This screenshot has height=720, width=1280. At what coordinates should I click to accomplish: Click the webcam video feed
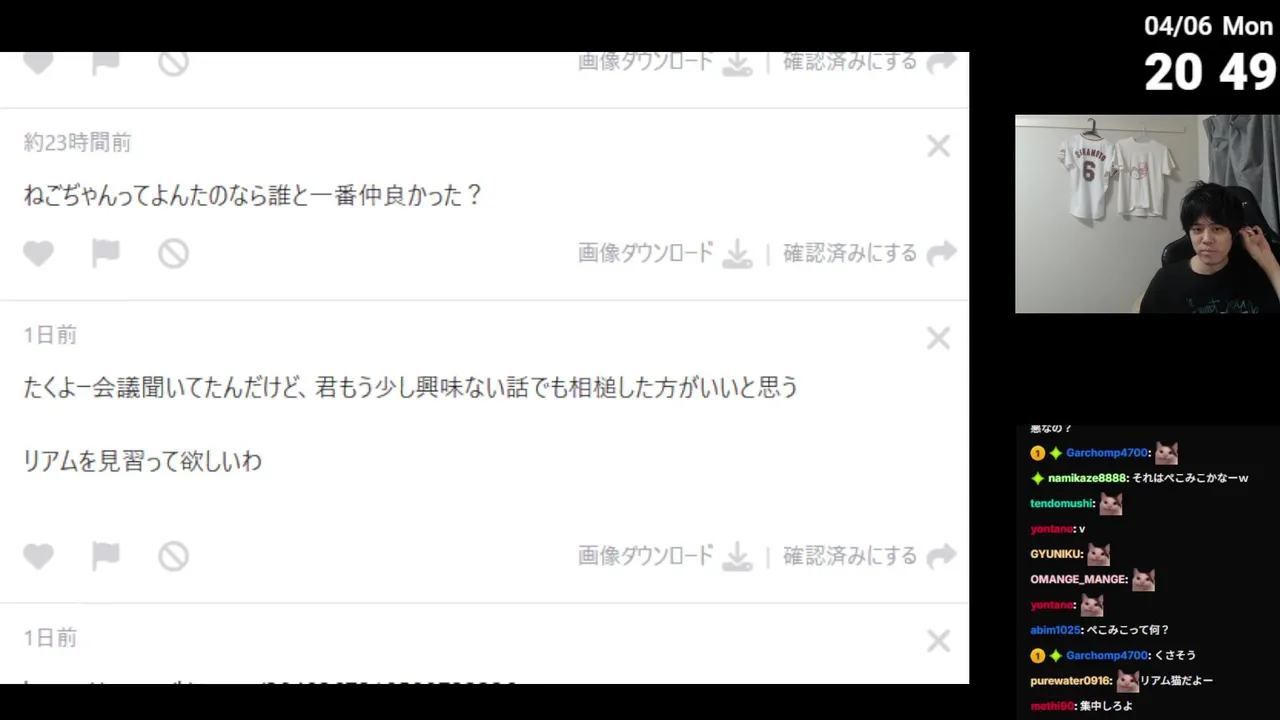click(x=1147, y=214)
